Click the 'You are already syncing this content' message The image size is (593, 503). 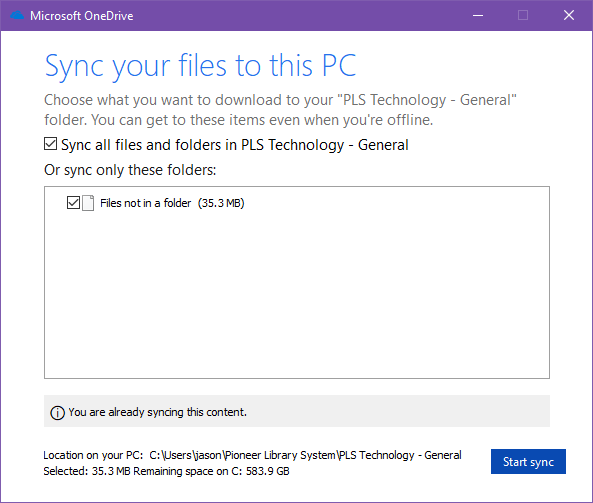pos(157,412)
